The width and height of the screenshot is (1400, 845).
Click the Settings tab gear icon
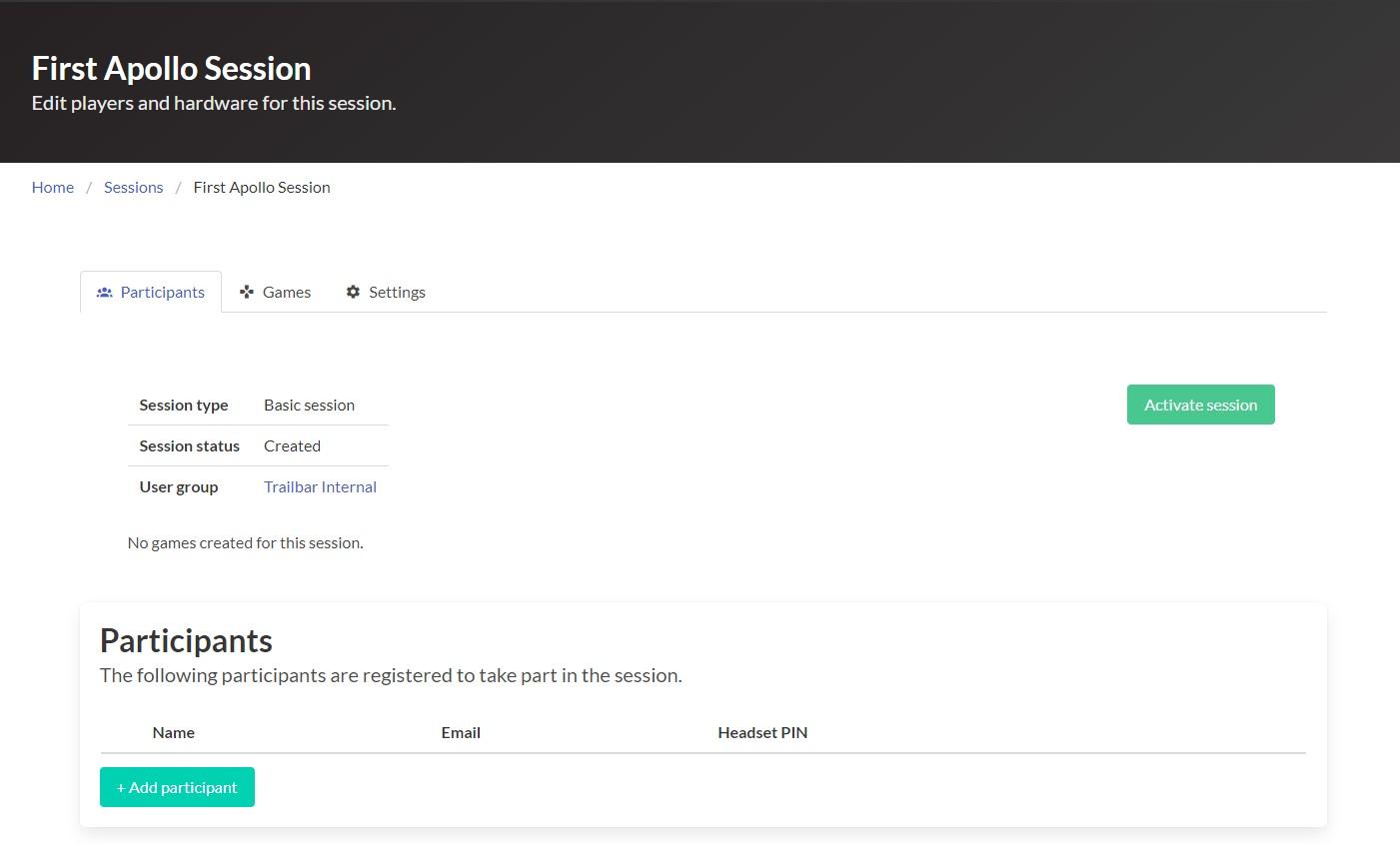point(353,292)
